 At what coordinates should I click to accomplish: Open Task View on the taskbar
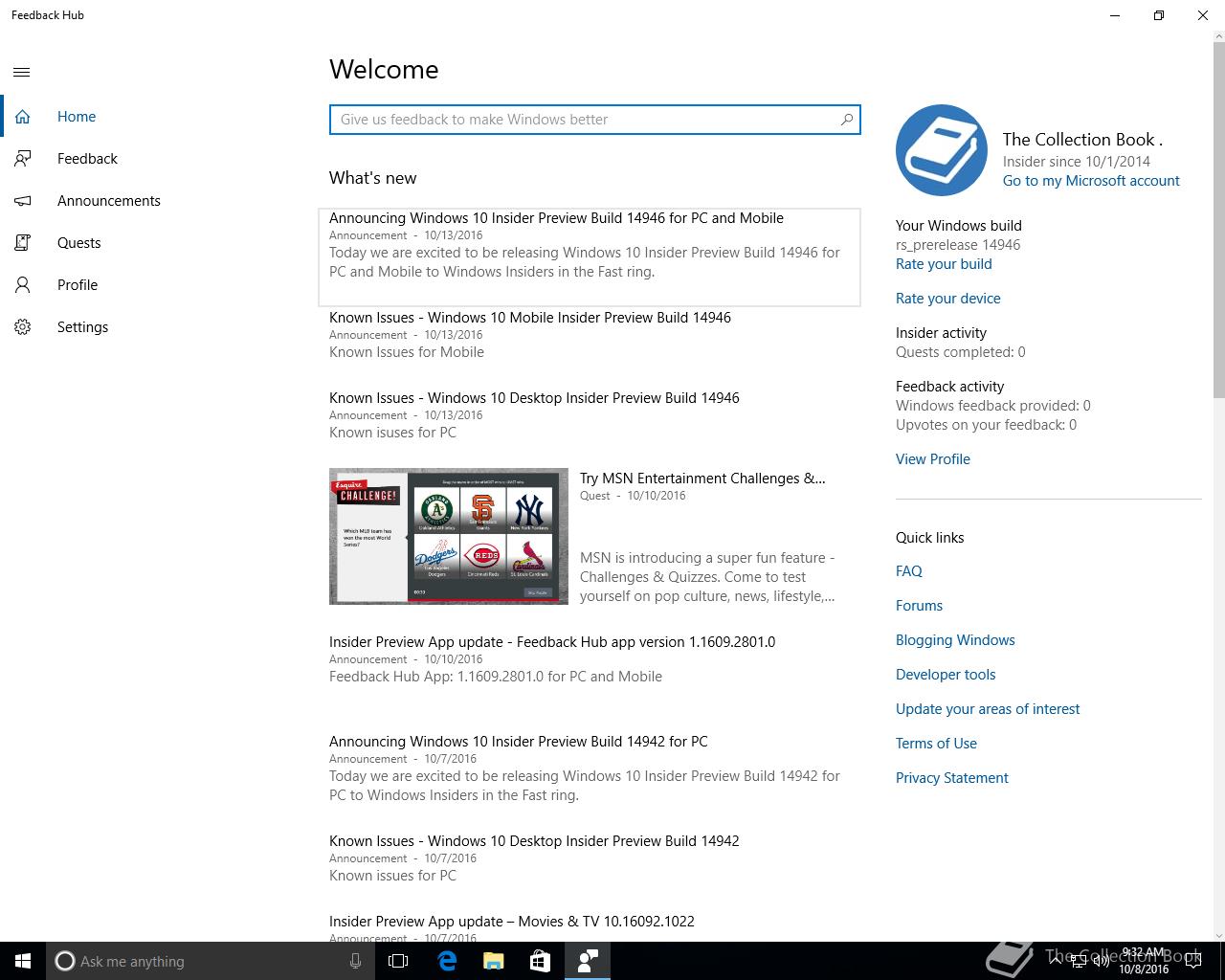coord(398,961)
